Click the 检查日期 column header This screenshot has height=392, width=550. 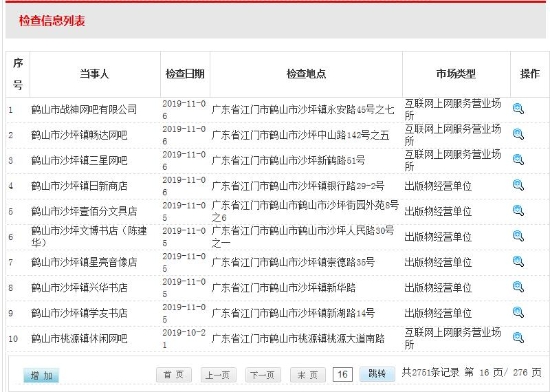pyautogui.click(x=185, y=74)
